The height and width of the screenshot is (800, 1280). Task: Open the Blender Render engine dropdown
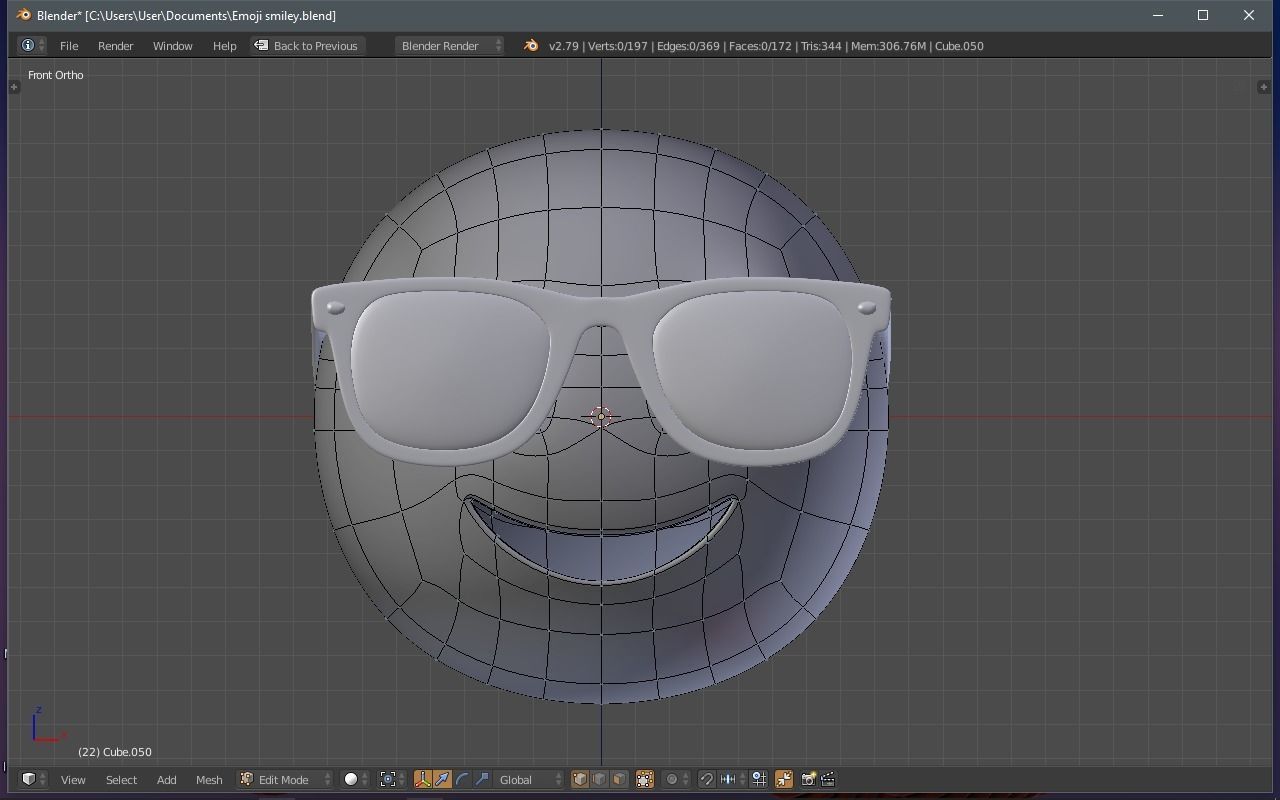tap(449, 46)
